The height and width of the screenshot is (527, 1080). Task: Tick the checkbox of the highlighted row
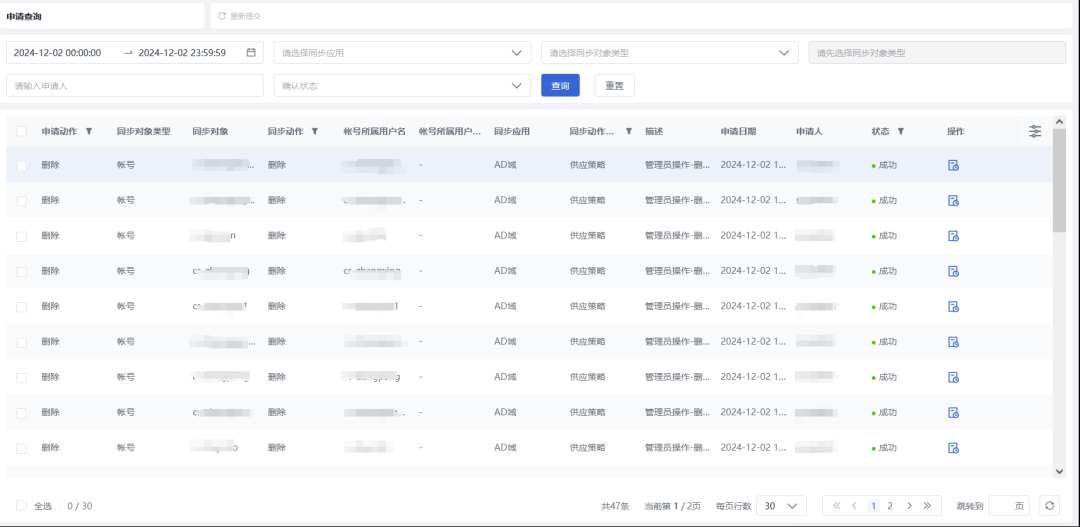[x=21, y=165]
